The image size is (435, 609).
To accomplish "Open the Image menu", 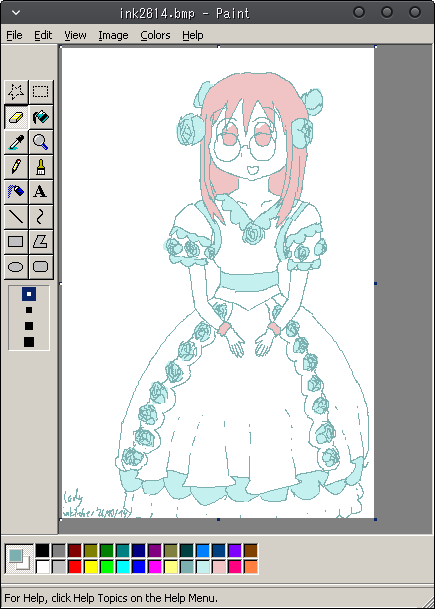I will point(113,35).
